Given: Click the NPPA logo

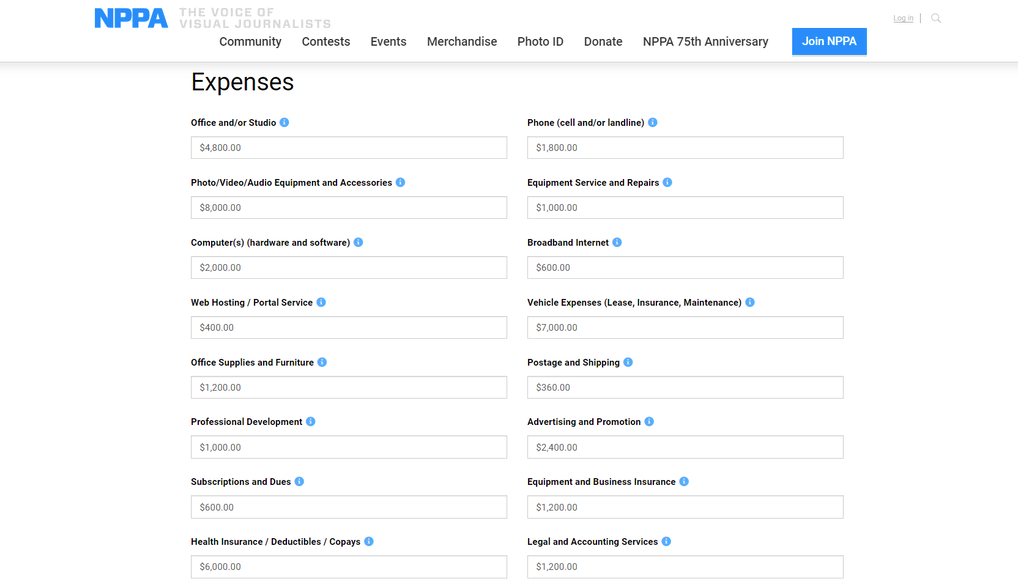Looking at the screenshot, I should click(131, 18).
